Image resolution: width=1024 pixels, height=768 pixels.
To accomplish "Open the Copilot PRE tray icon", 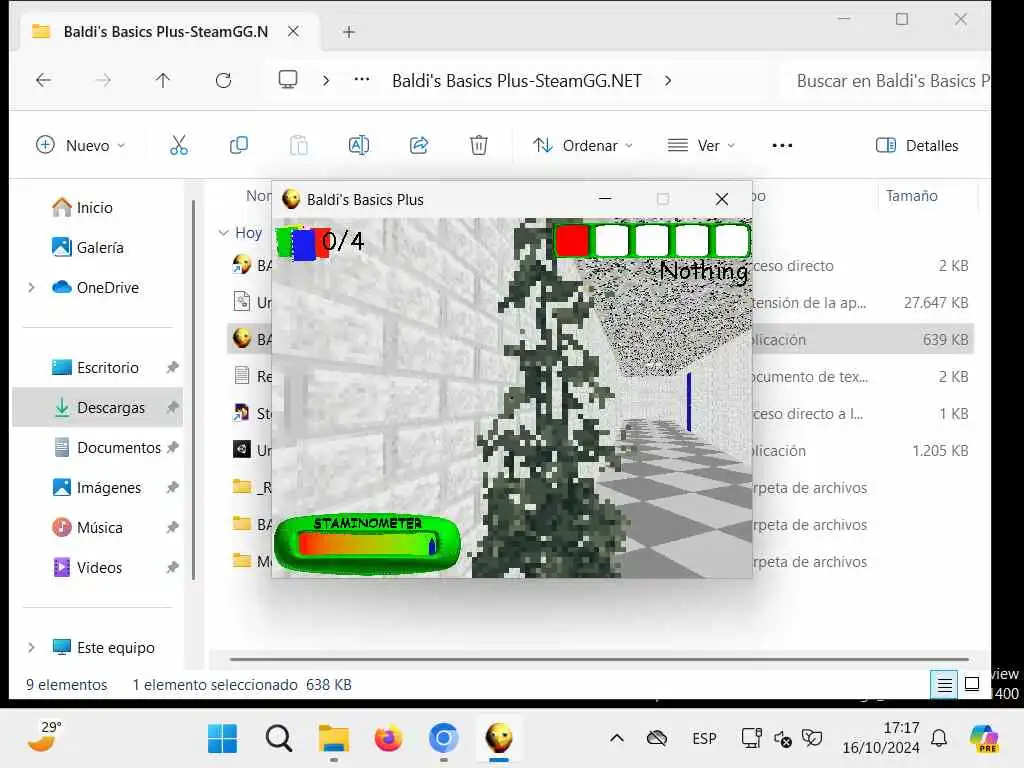I will click(x=984, y=739).
